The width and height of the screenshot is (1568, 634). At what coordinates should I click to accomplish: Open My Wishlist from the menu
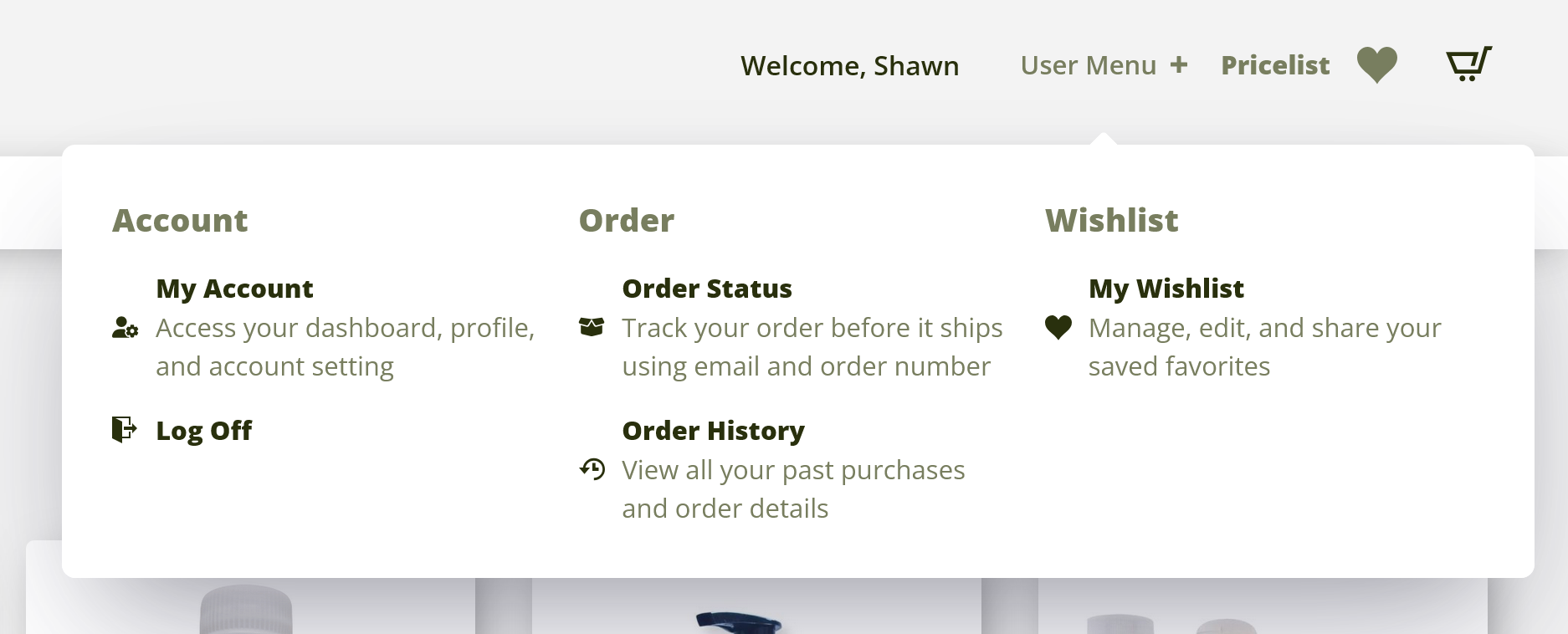pos(1166,289)
